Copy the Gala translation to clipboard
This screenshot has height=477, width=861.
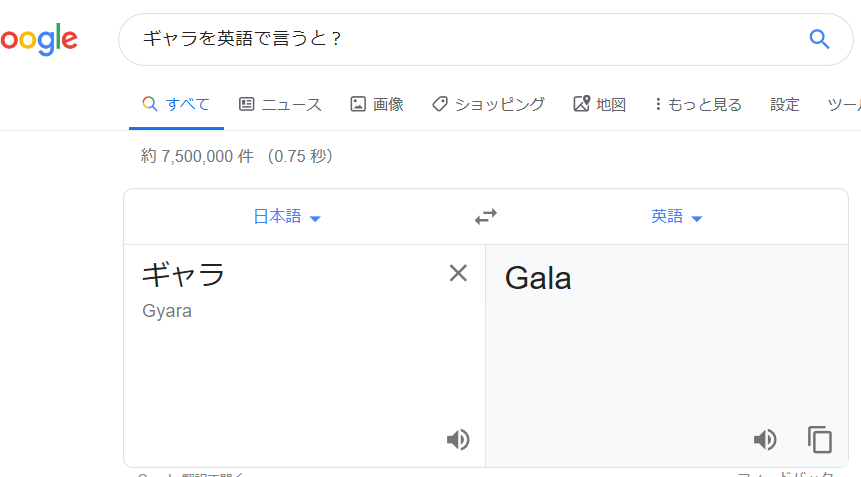click(x=820, y=439)
